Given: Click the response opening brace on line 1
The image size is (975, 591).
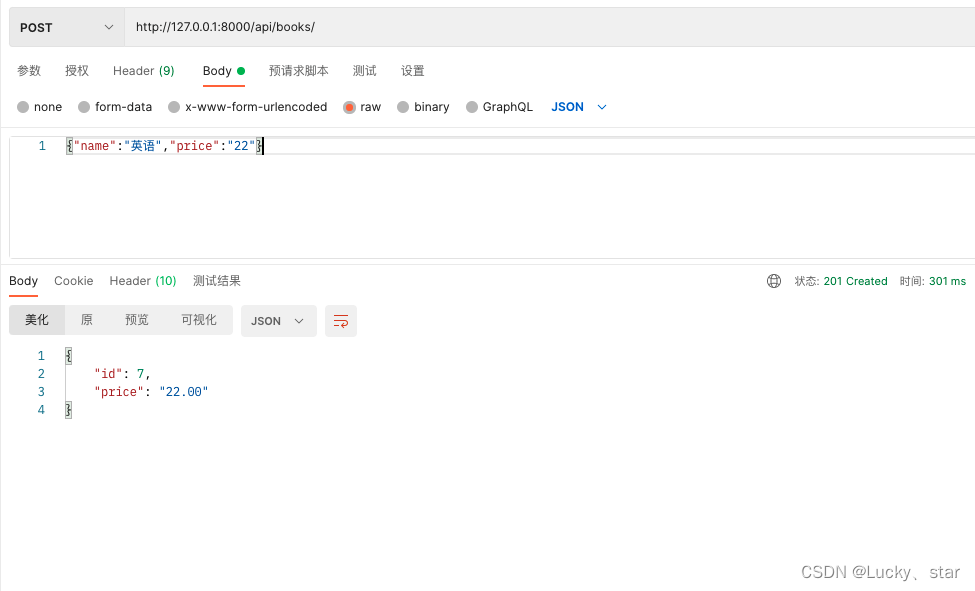Looking at the screenshot, I should [x=68, y=356].
